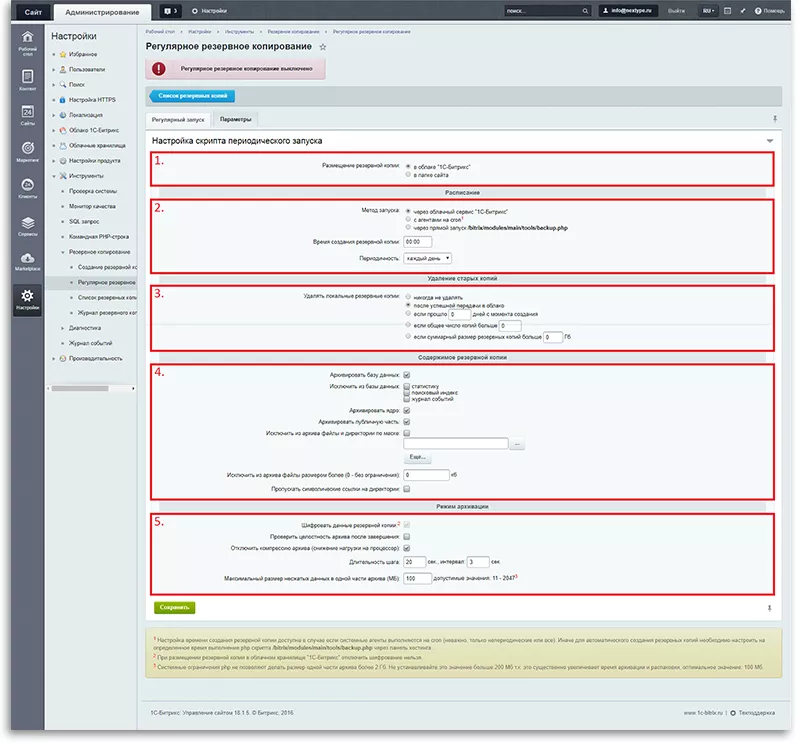Open the Периодичность 'каждый день' dropdown
The height and width of the screenshot is (744, 800).
[428, 258]
